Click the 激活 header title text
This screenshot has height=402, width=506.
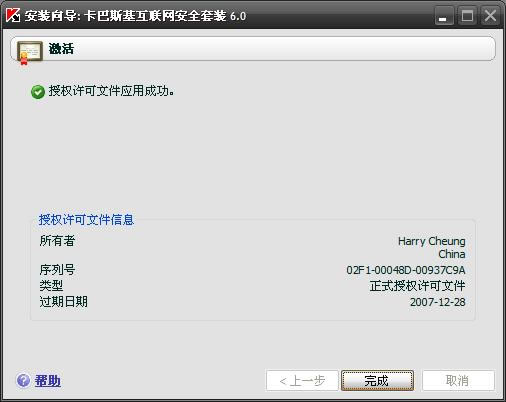[x=61, y=49]
